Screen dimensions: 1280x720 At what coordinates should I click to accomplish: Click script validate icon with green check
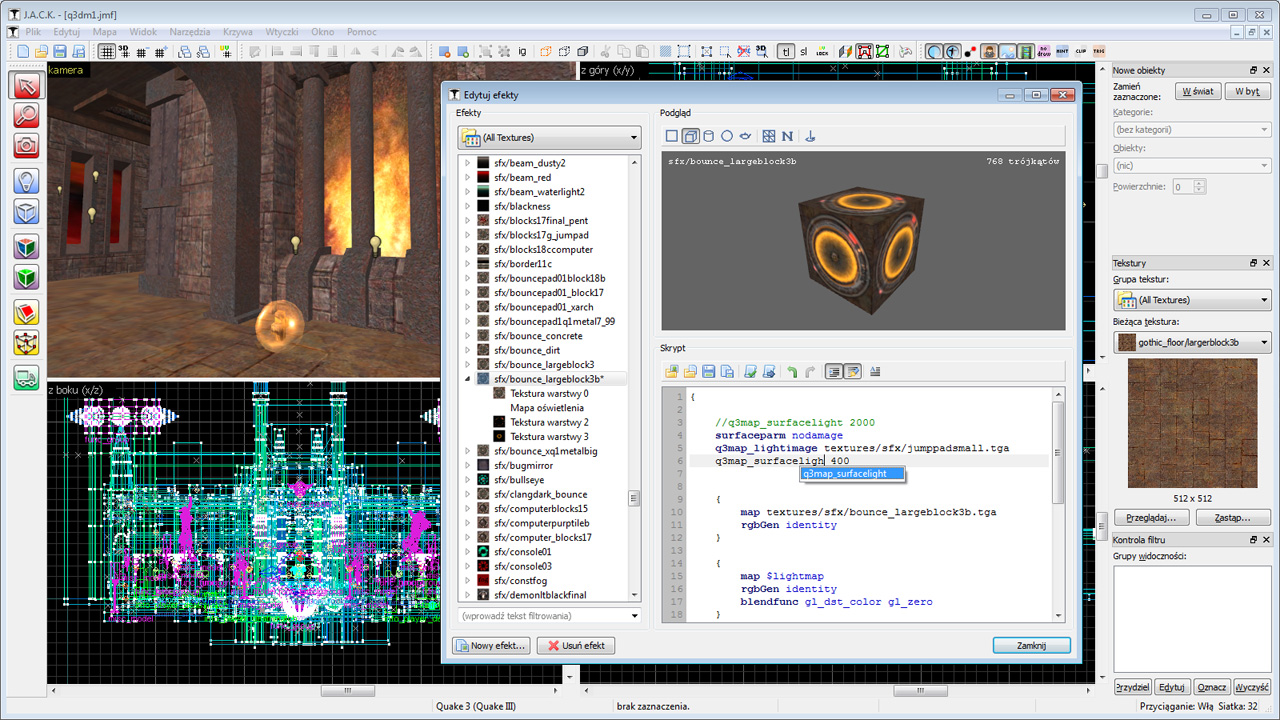pos(751,372)
